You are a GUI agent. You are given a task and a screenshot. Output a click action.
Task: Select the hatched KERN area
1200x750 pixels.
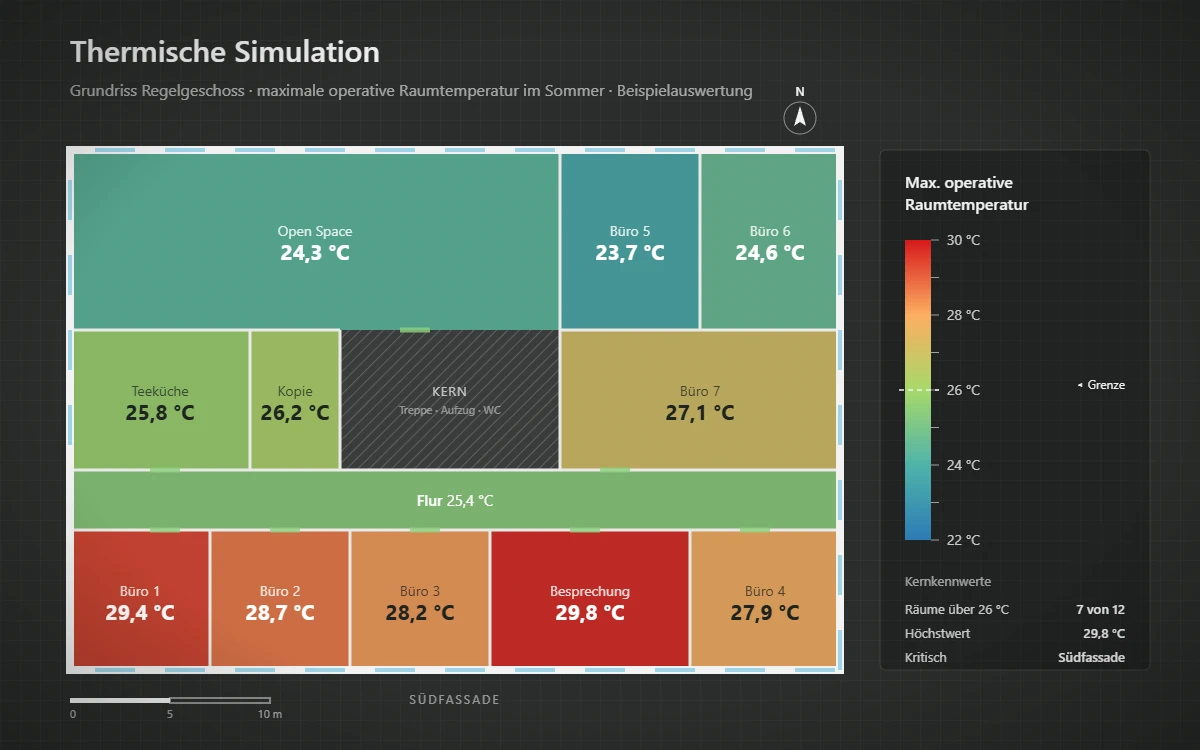(450, 400)
